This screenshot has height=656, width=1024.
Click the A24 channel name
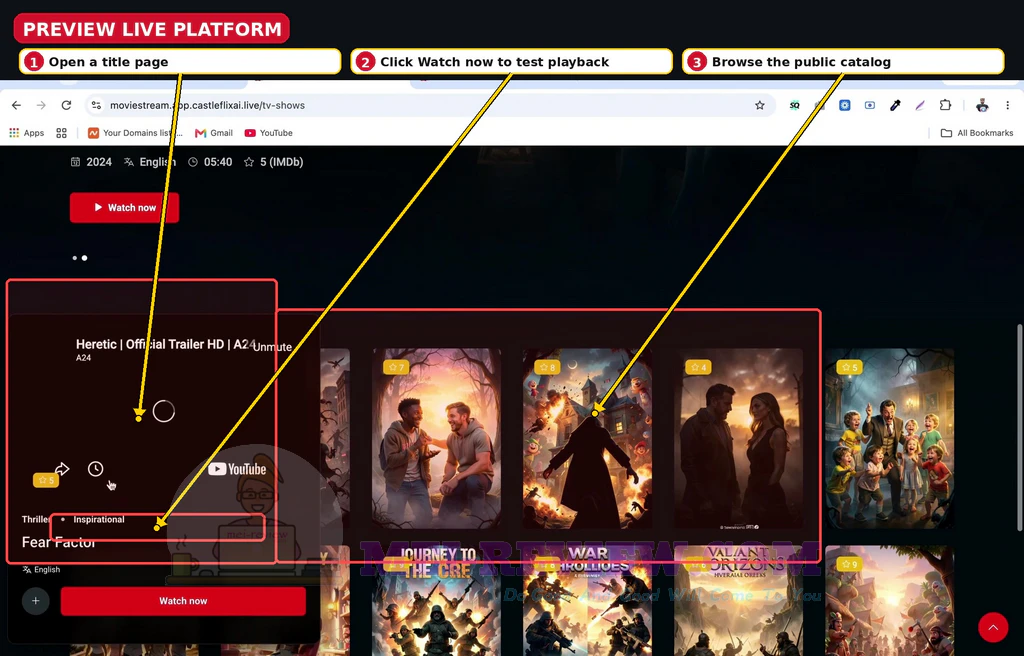[x=83, y=358]
